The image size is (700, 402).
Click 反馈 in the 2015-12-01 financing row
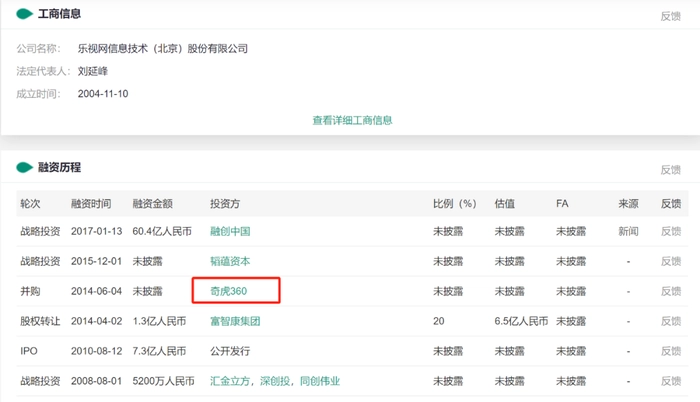[670, 261]
